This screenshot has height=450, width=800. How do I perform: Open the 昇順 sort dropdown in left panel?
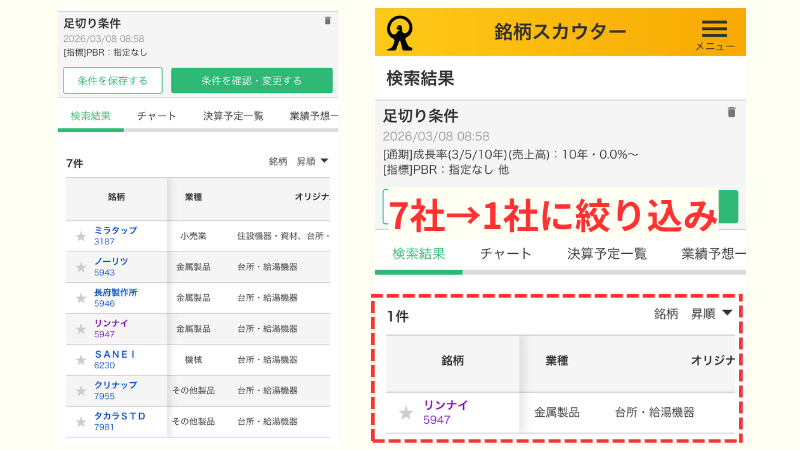(312, 161)
